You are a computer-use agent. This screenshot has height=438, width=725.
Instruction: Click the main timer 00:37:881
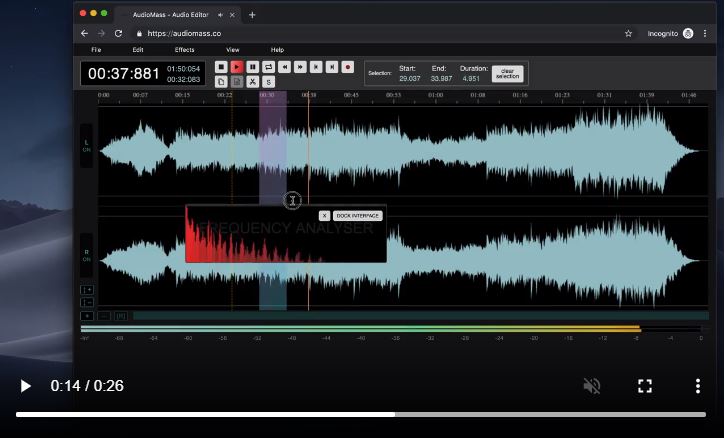[123, 74]
